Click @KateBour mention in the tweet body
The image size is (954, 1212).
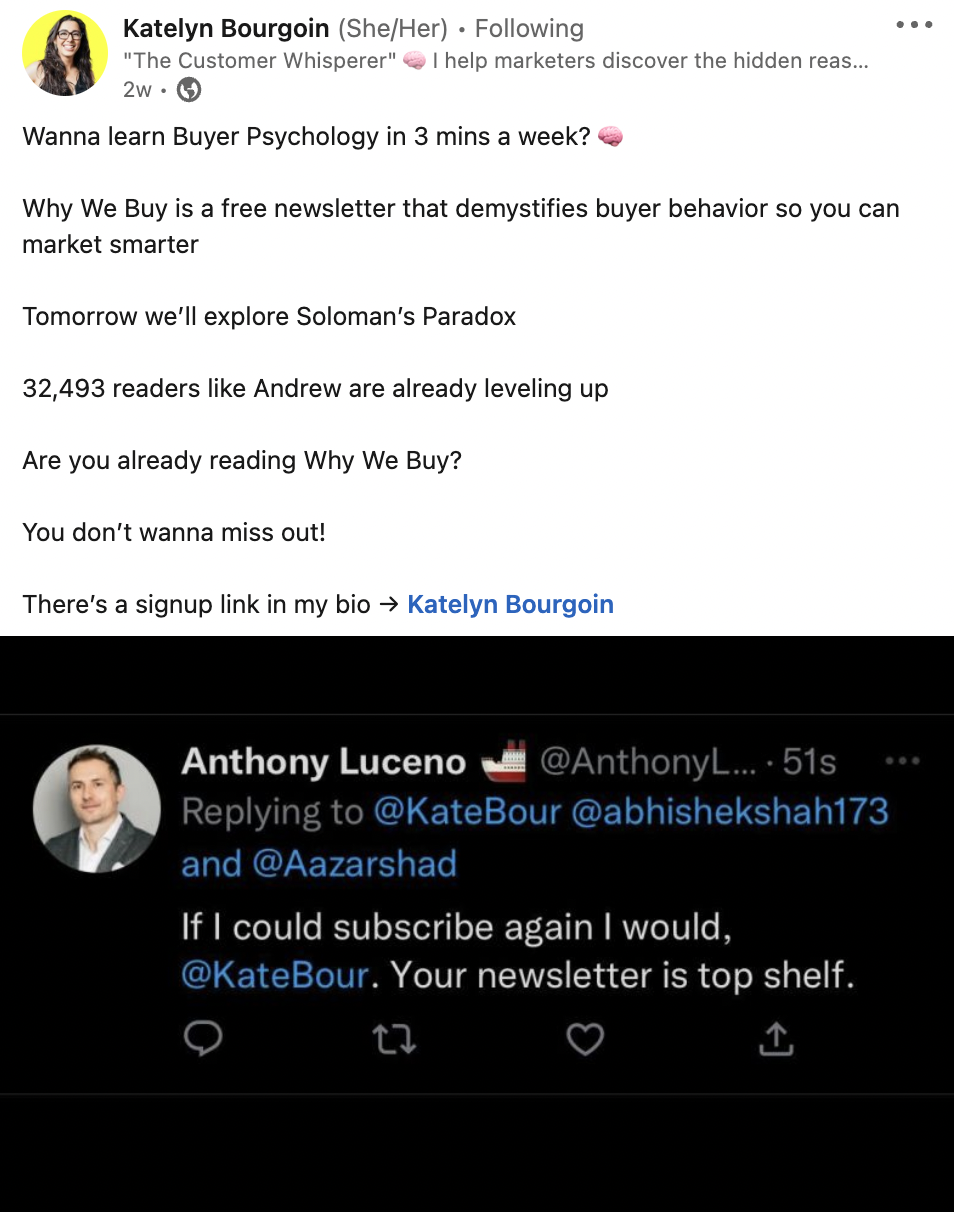tap(275, 975)
